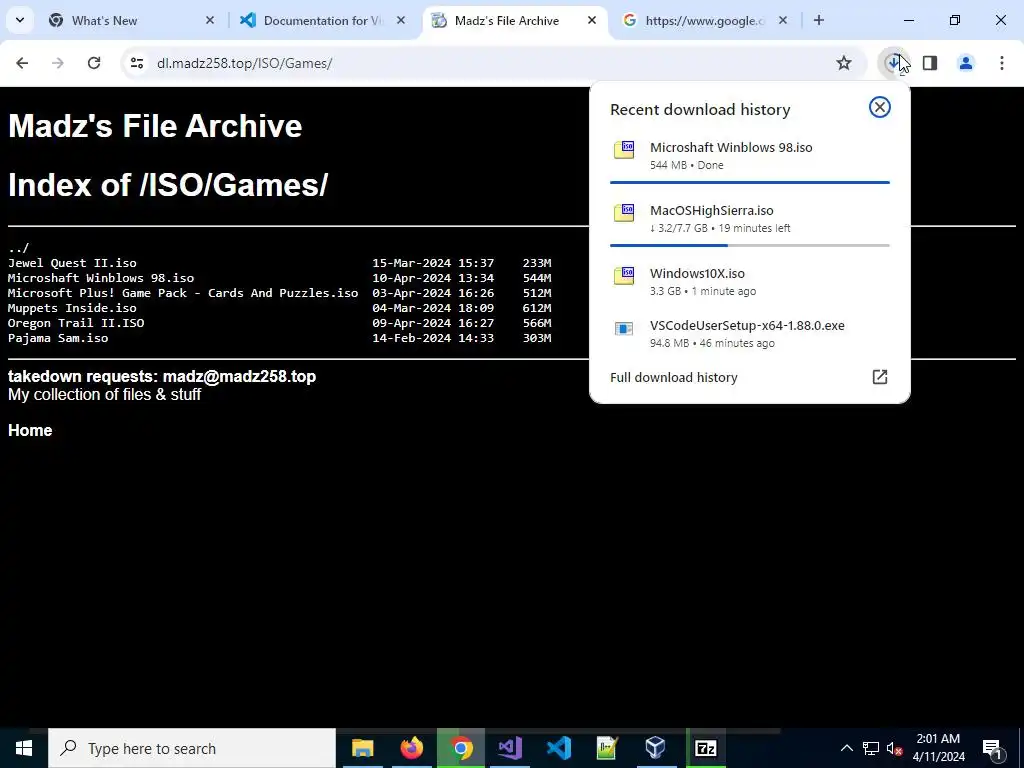This screenshot has width=1024, height=768.
Task: Click VSCodeUserSetup-x64-1.88.0.exe entry name
Action: [747, 325]
